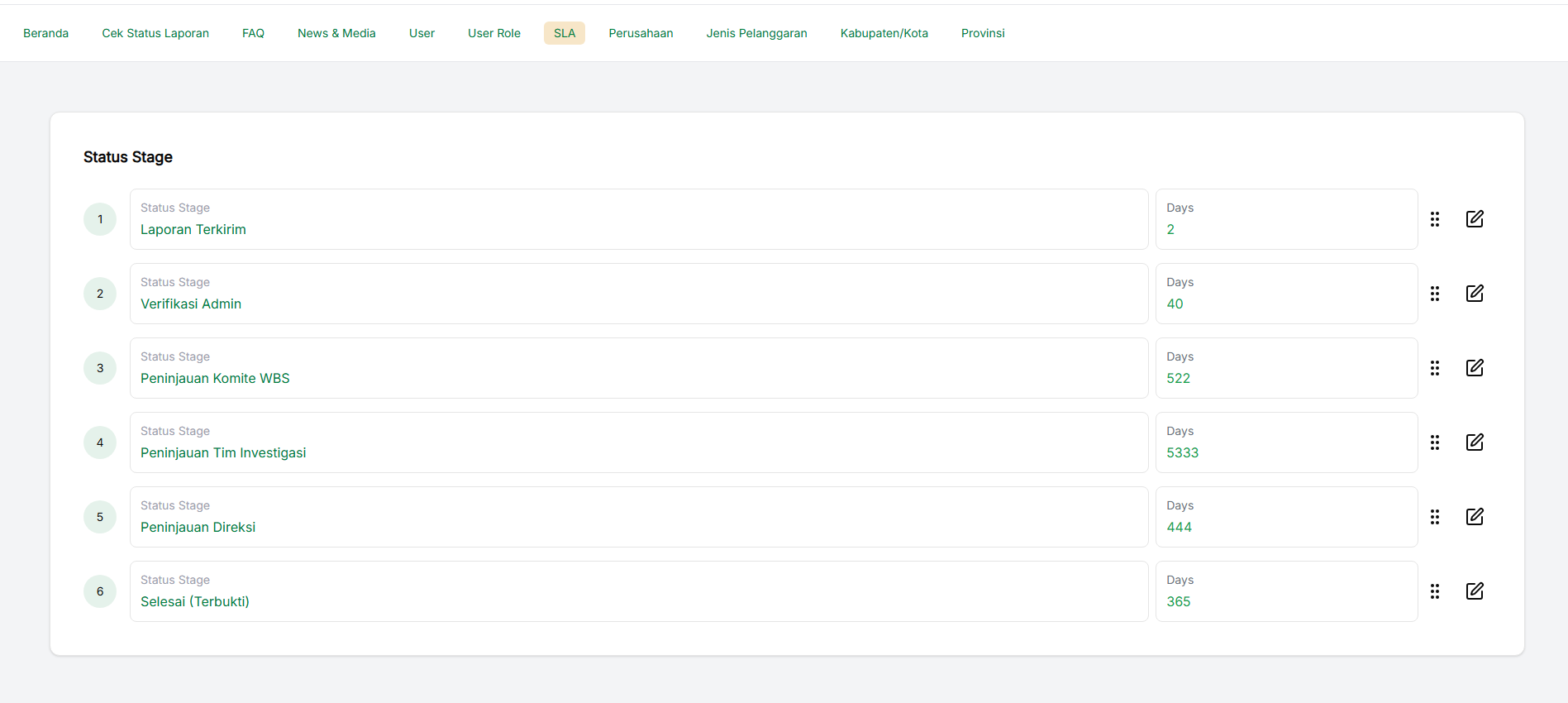Image resolution: width=1568 pixels, height=703 pixels.
Task: Click the Status Stage field Laporan Terkirim
Action: 638,220
